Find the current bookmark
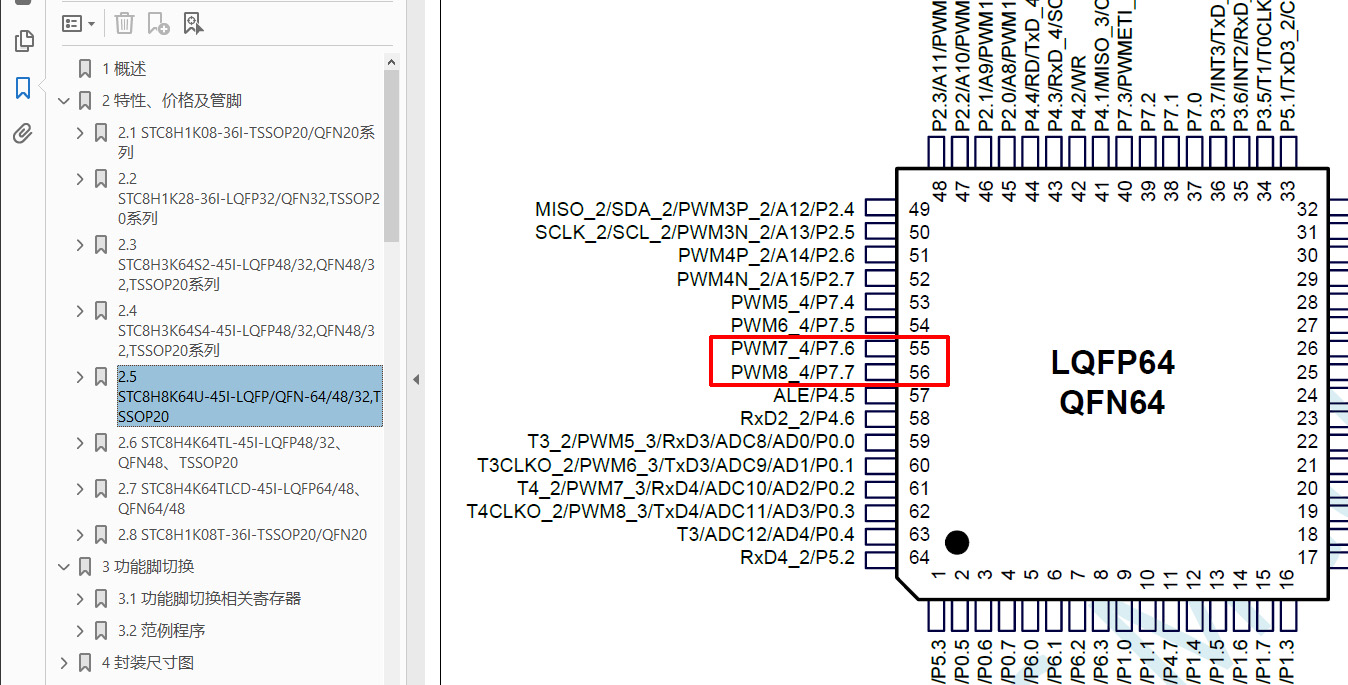Screen dimensions: 1348x685 [194, 23]
